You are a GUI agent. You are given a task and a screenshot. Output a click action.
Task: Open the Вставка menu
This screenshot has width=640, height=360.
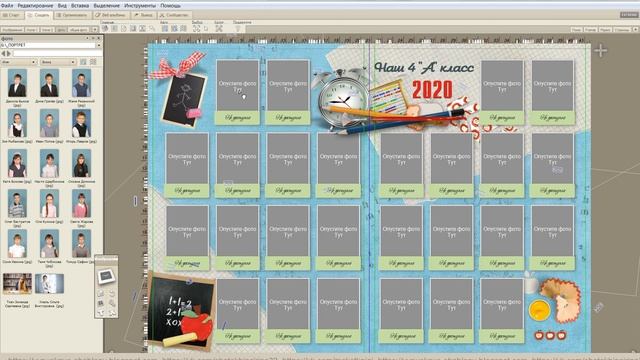[80, 6]
